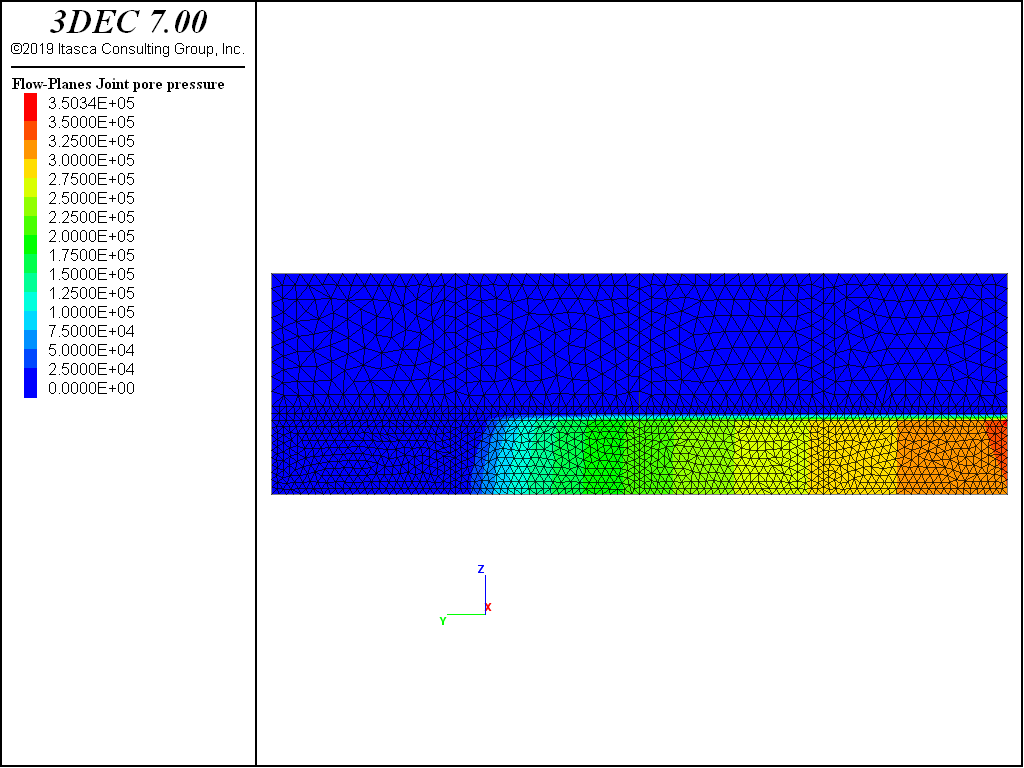
Task: Click legend value 5.0000E+04
Action: 91,349
